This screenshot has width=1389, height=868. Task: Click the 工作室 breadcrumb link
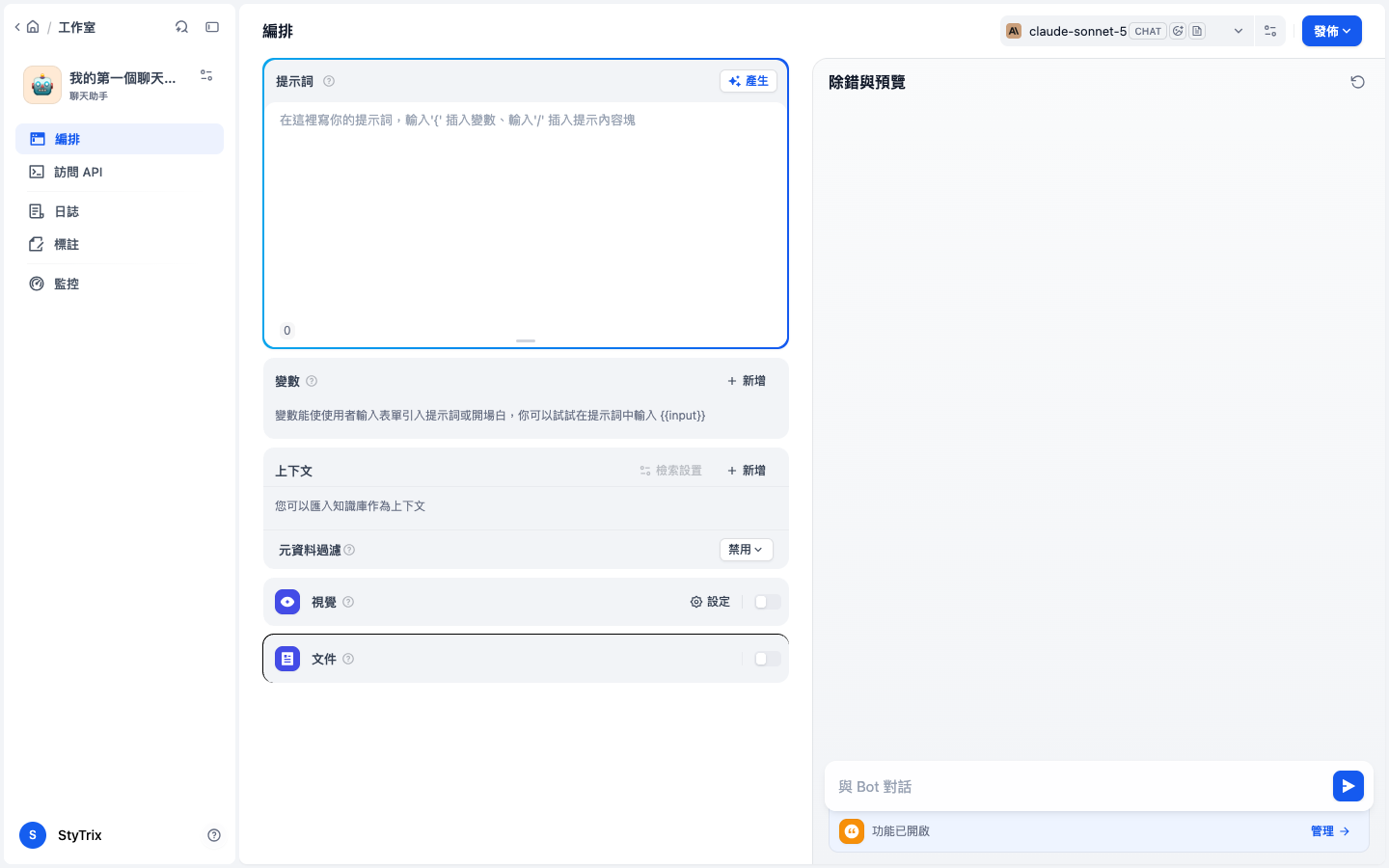(77, 27)
